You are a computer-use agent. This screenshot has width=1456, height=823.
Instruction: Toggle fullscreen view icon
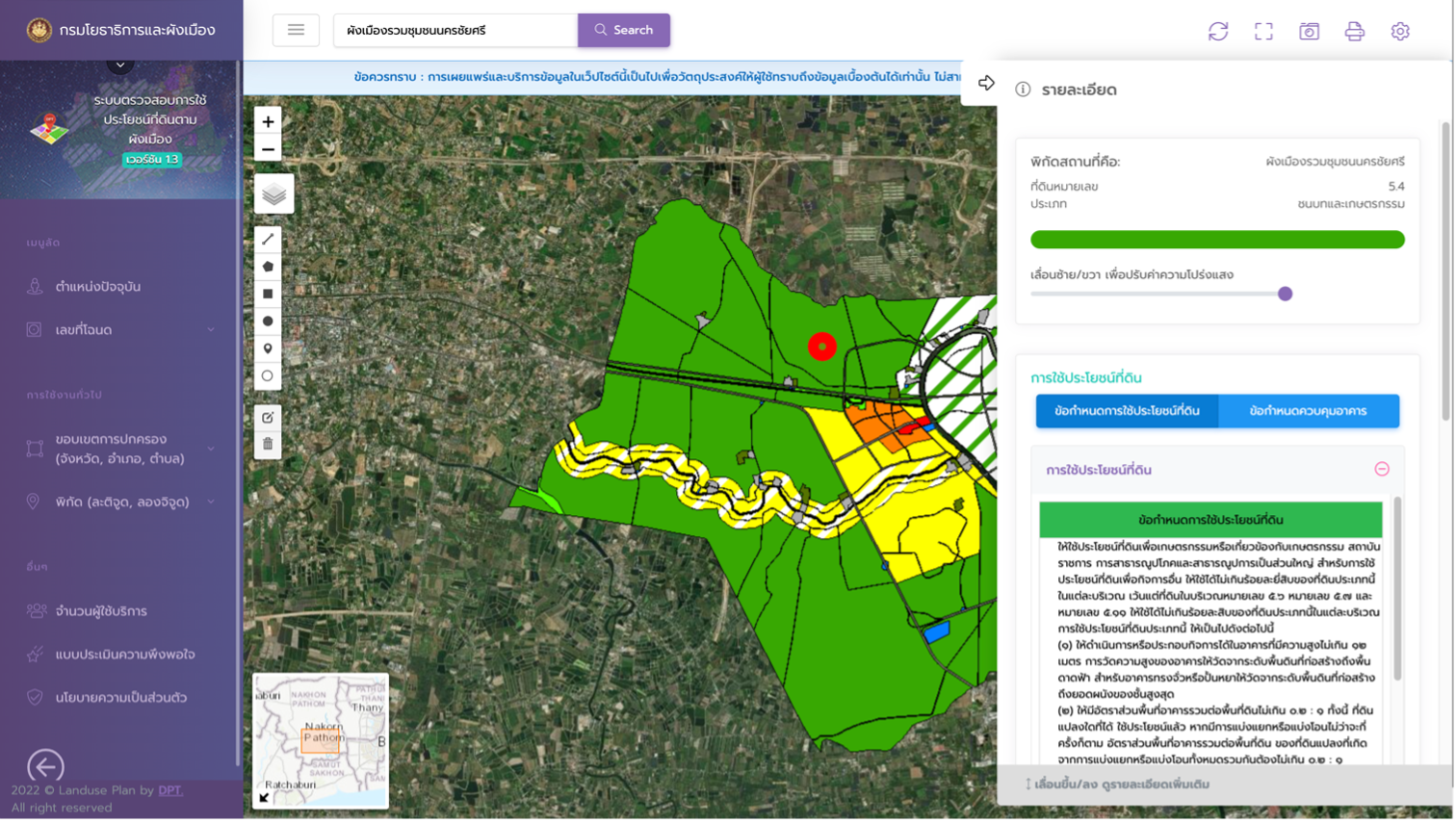[1263, 31]
